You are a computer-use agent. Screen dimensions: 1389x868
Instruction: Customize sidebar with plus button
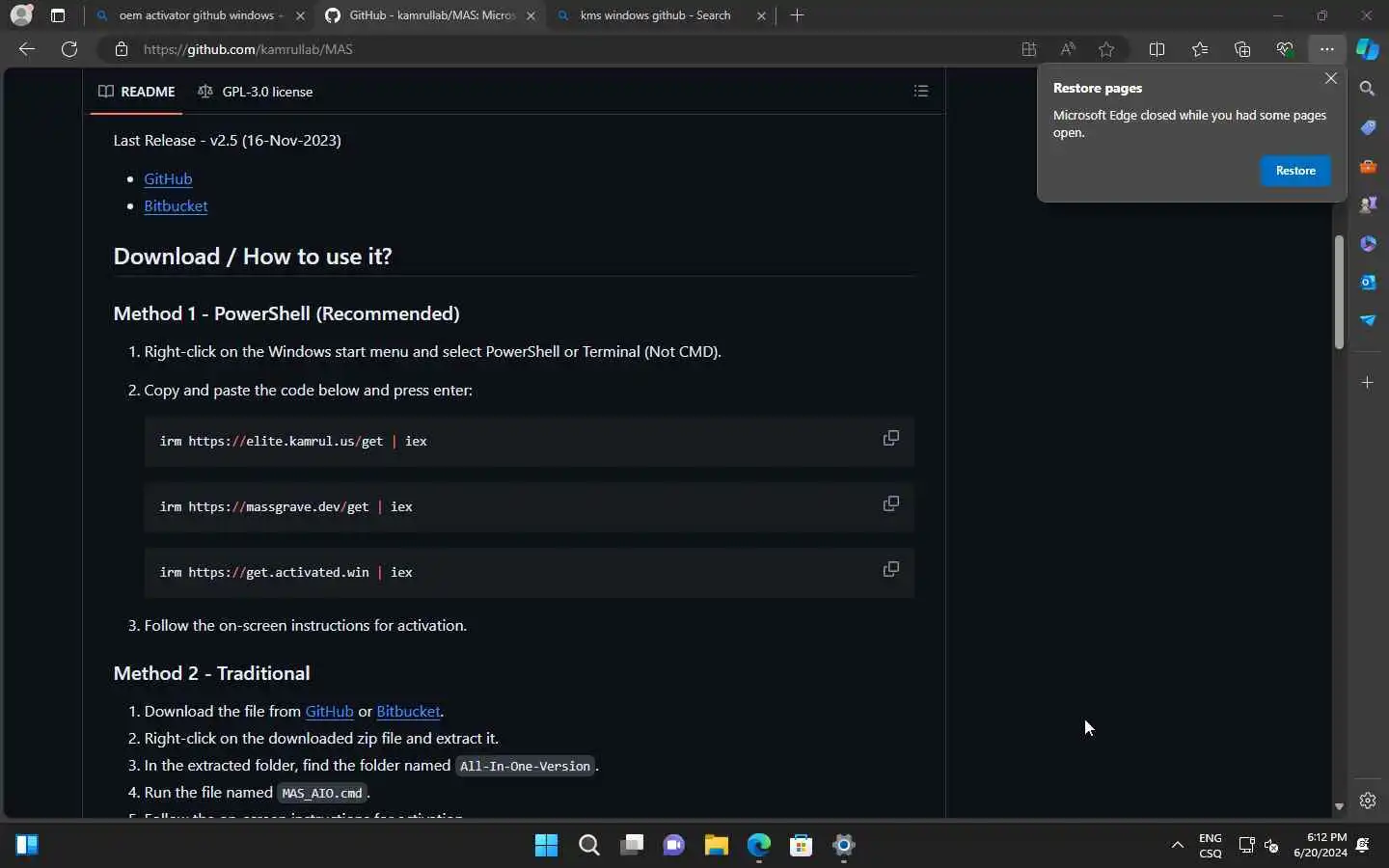(x=1368, y=383)
